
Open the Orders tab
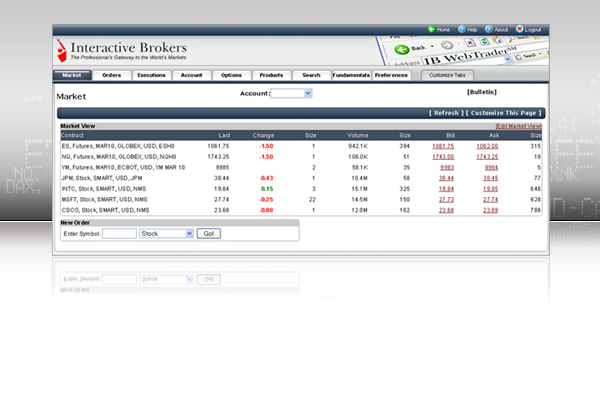coord(112,75)
